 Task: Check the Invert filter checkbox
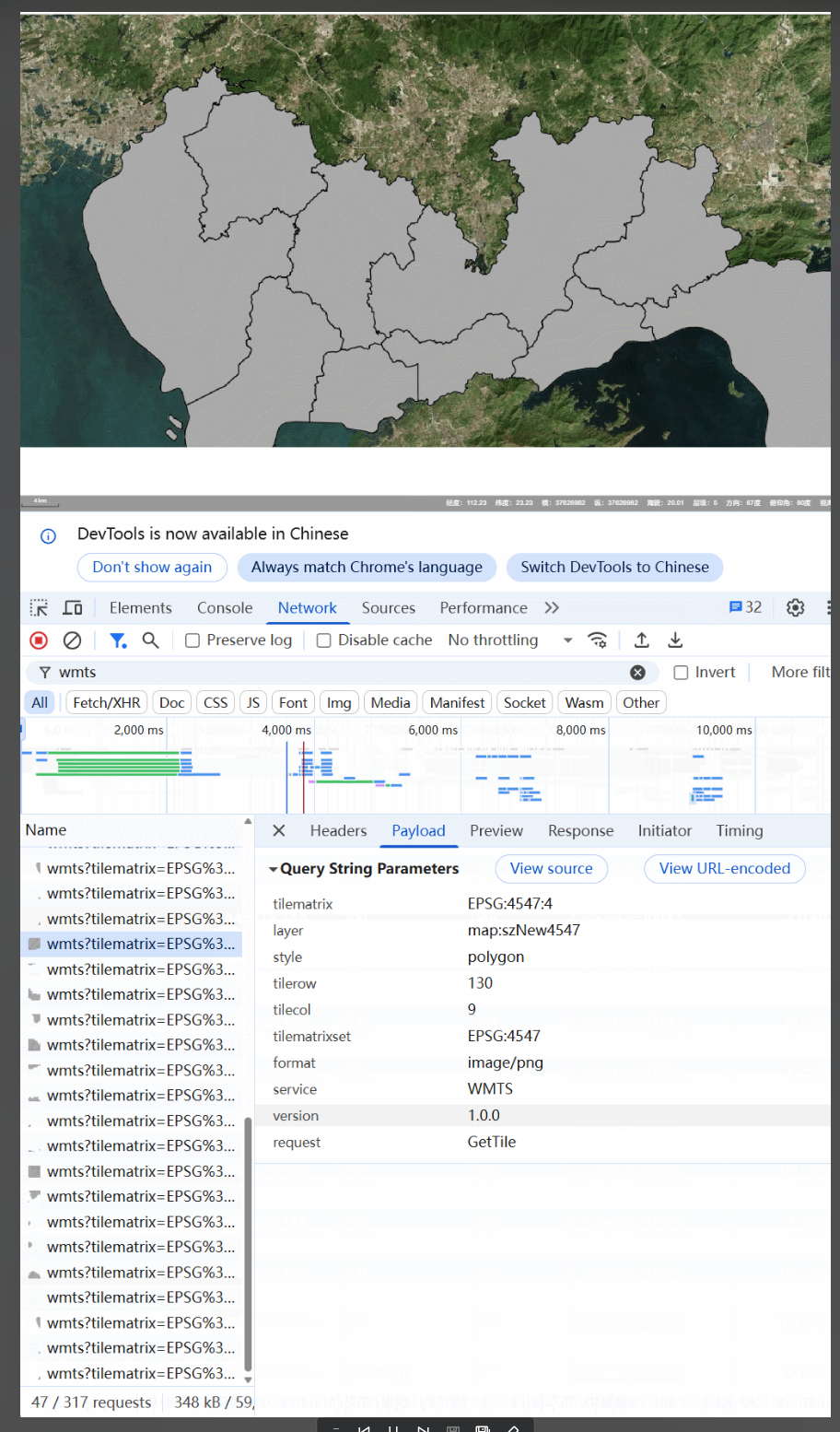pos(680,672)
